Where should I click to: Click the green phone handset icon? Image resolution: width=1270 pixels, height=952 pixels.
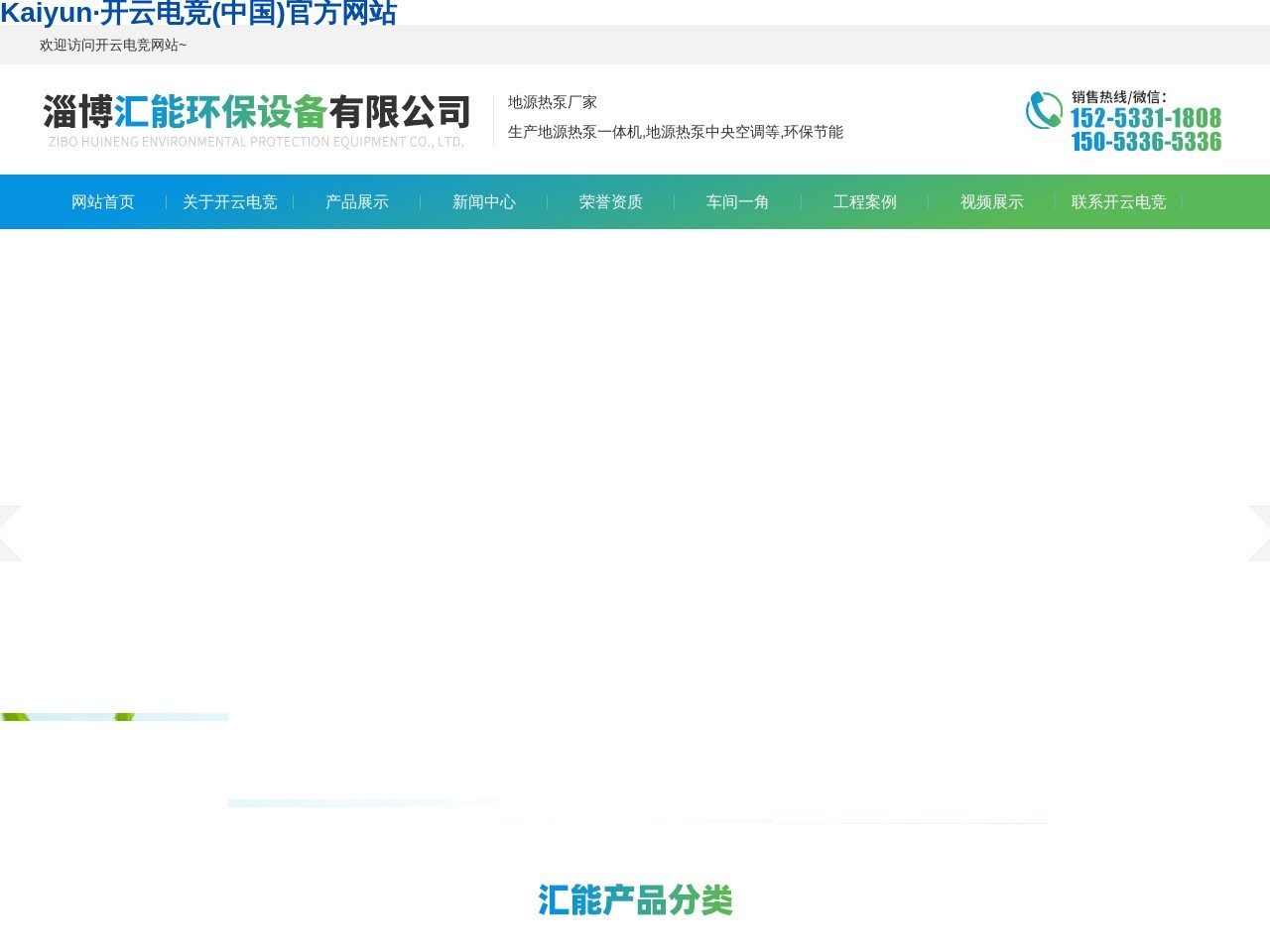[x=1044, y=110]
